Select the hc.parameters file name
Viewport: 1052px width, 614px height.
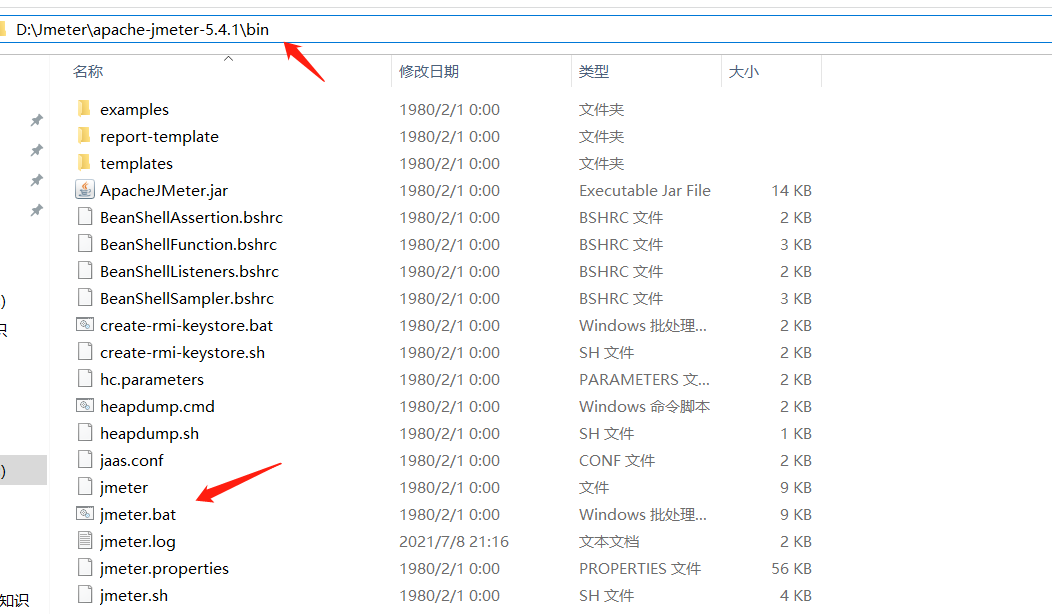coord(152,379)
